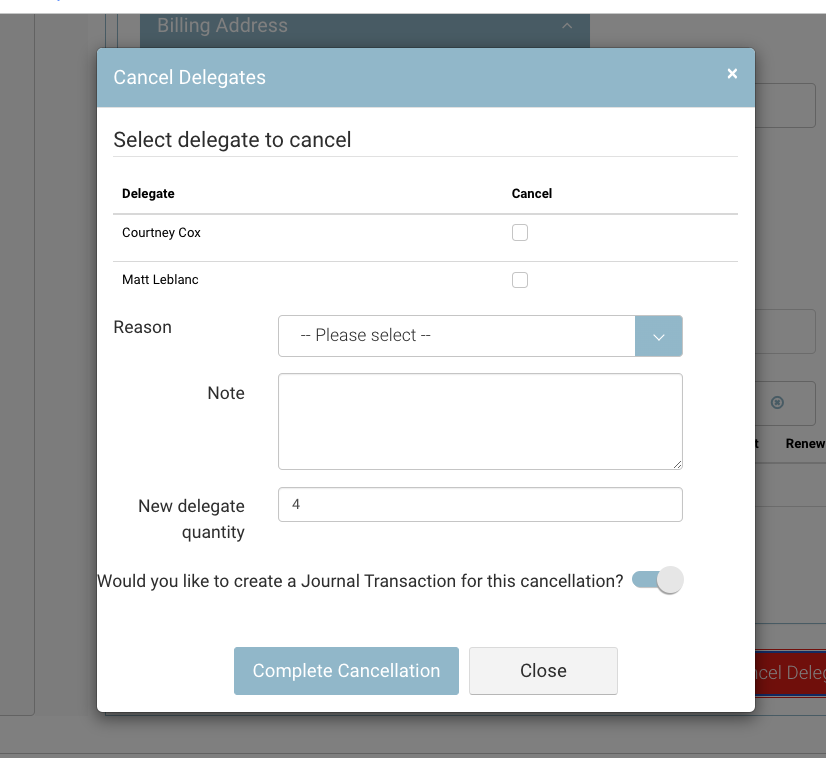This screenshot has height=758, width=826.
Task: Click the Cancel Delegates dialog title
Action: click(190, 78)
